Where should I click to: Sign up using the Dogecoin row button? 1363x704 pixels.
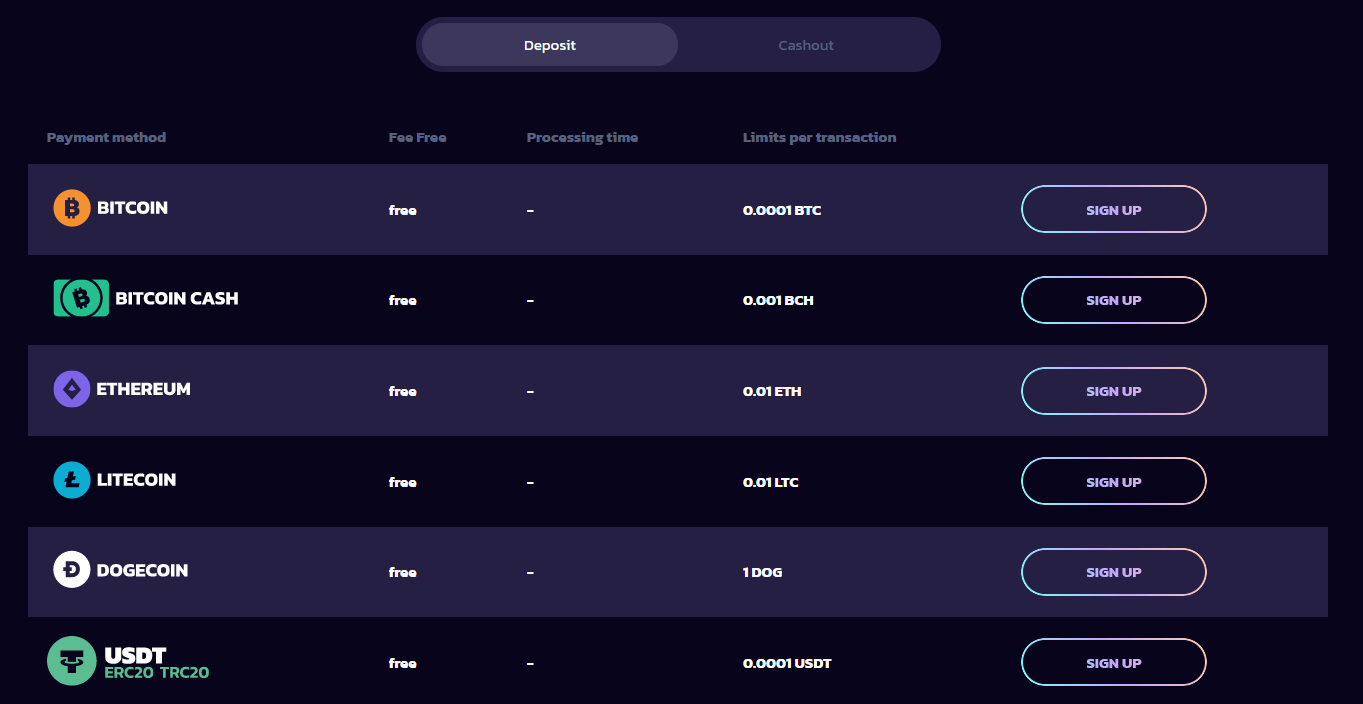tap(1113, 572)
